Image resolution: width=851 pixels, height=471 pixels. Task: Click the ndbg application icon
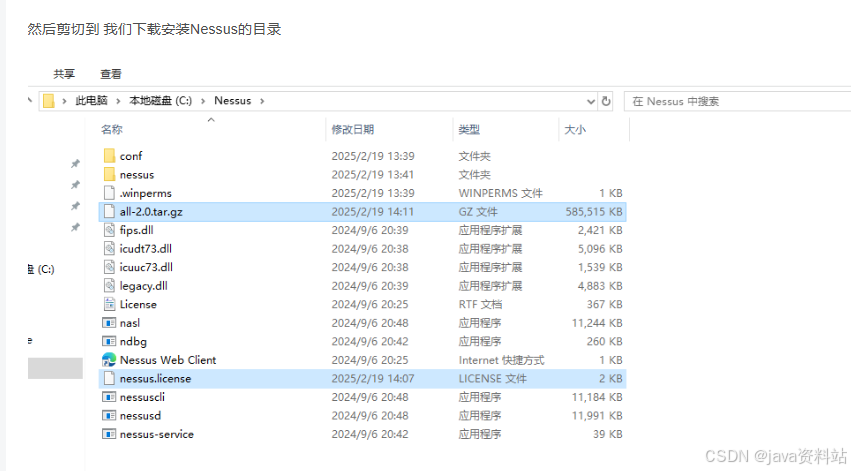pyautogui.click(x=109, y=341)
